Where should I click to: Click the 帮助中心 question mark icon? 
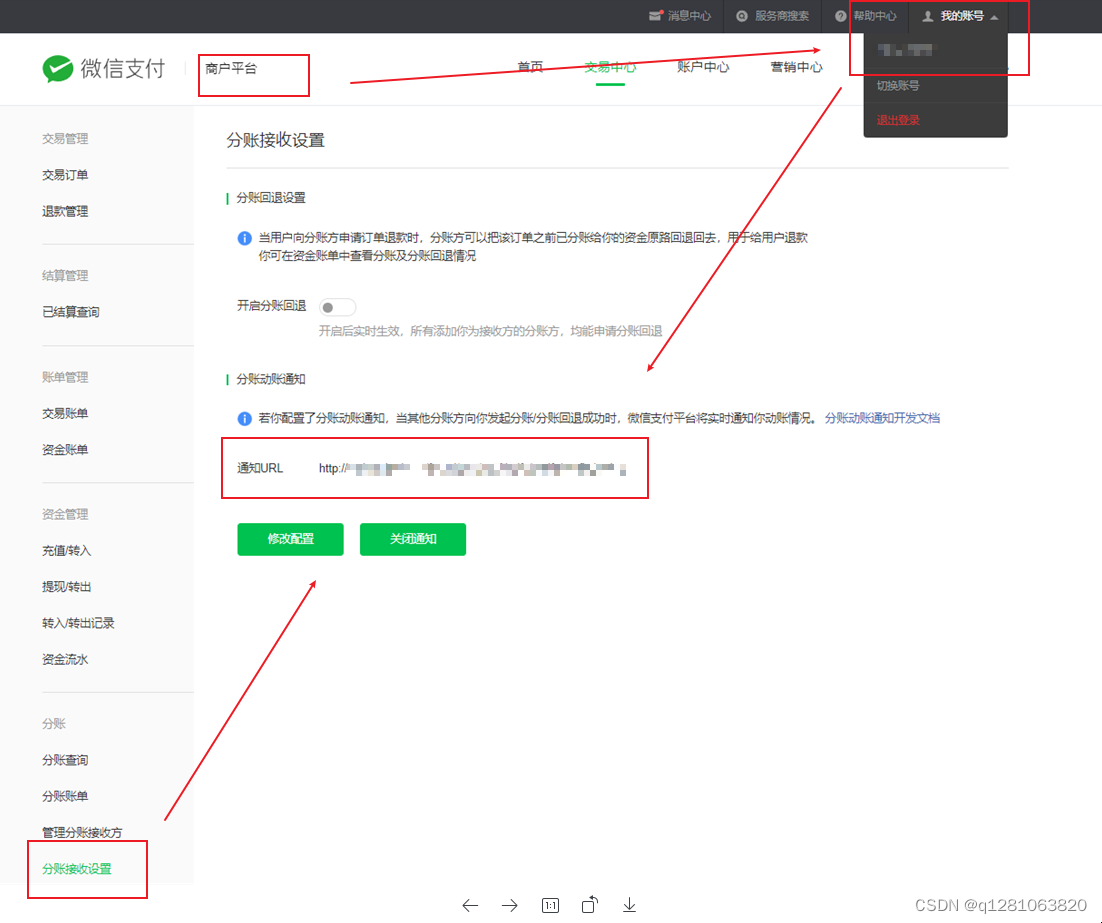[841, 16]
